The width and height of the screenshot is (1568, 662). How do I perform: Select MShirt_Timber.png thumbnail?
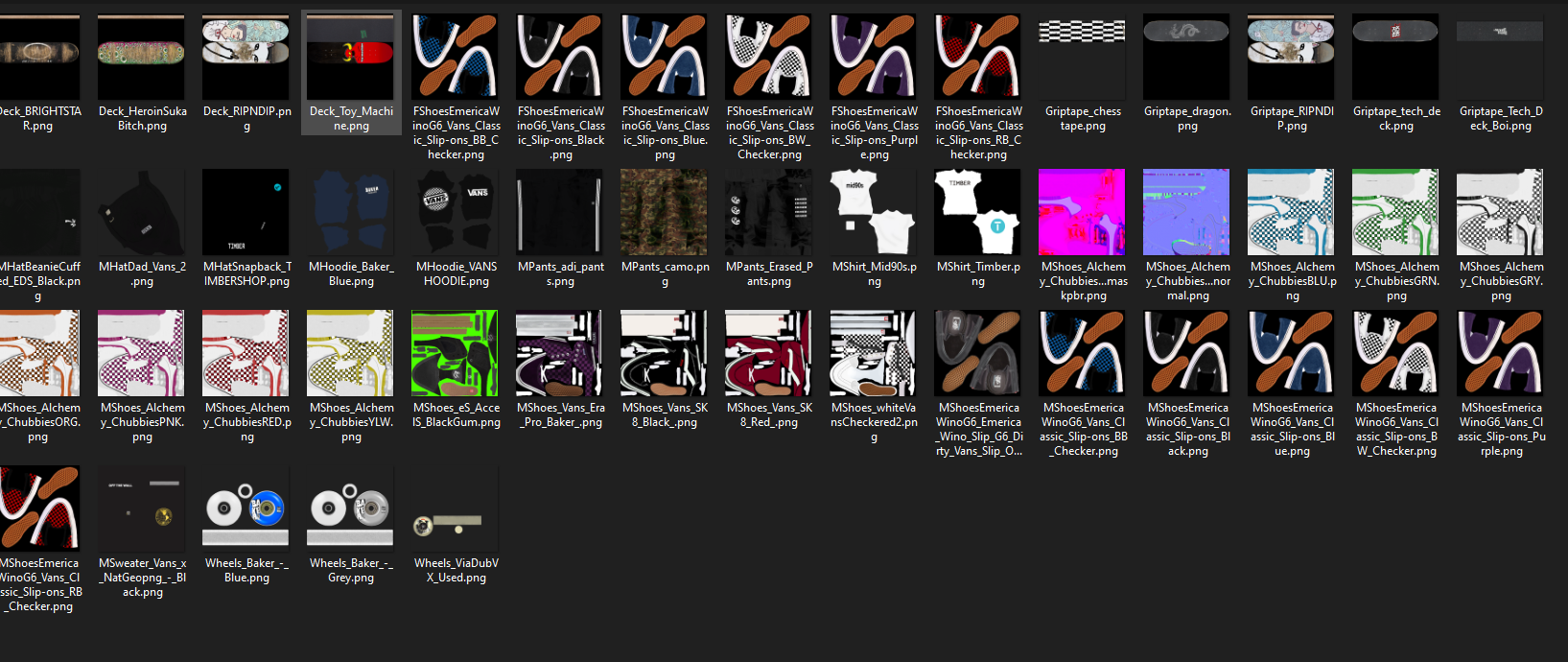click(978, 213)
